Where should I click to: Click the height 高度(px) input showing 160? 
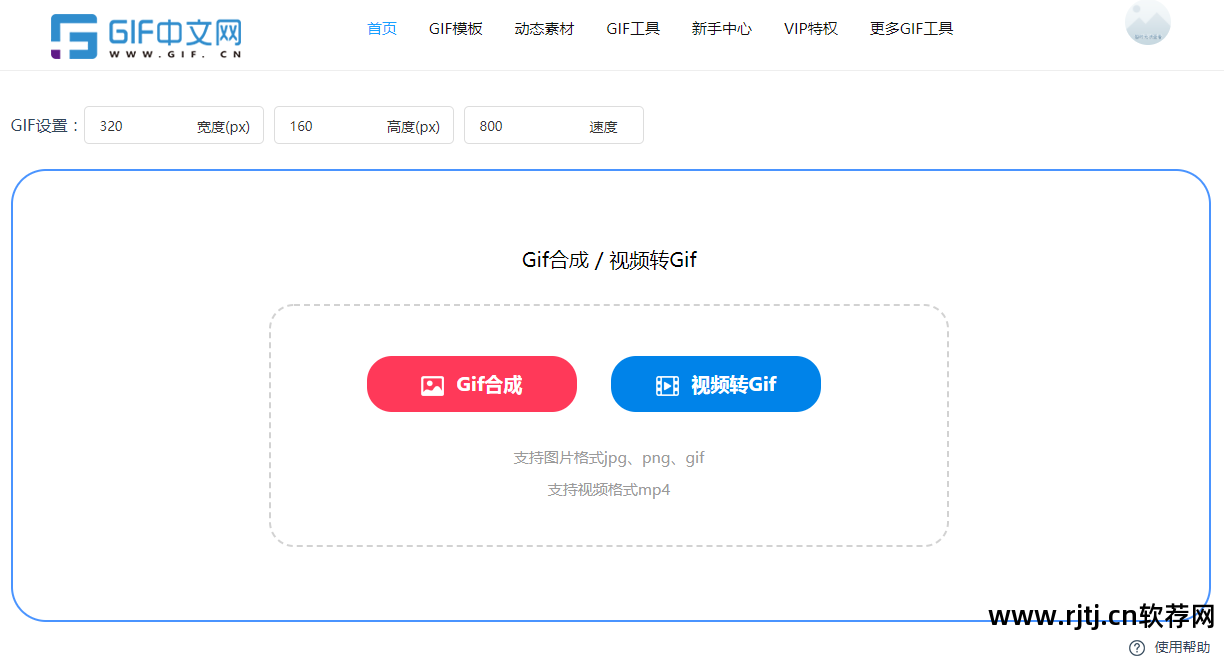point(363,125)
